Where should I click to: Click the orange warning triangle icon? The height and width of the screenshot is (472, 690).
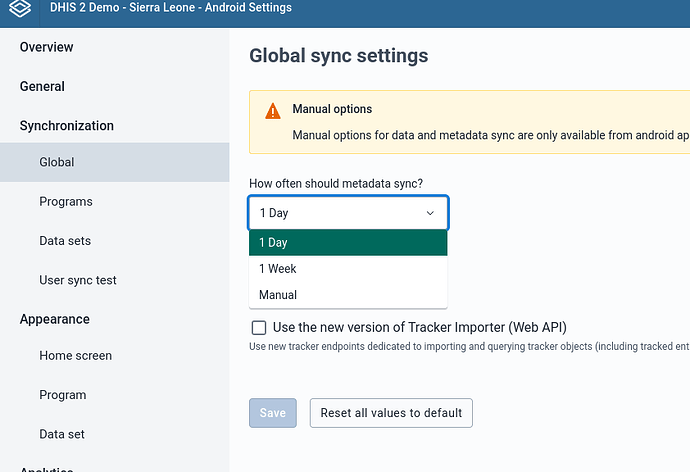coord(273,111)
